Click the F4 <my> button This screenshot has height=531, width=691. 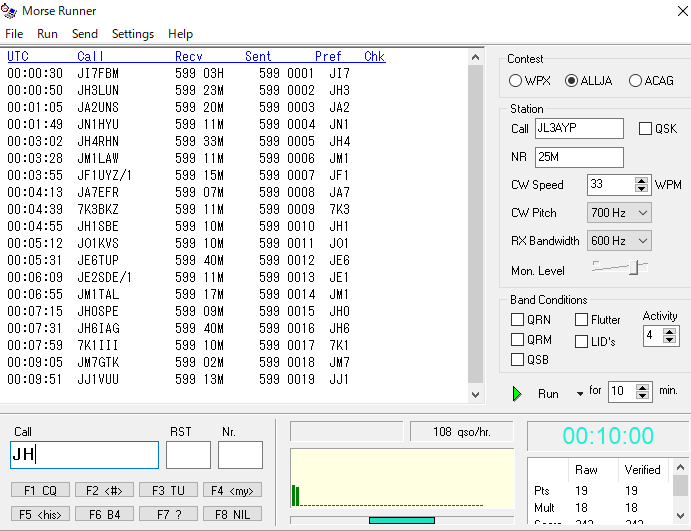pyautogui.click(x=232, y=490)
